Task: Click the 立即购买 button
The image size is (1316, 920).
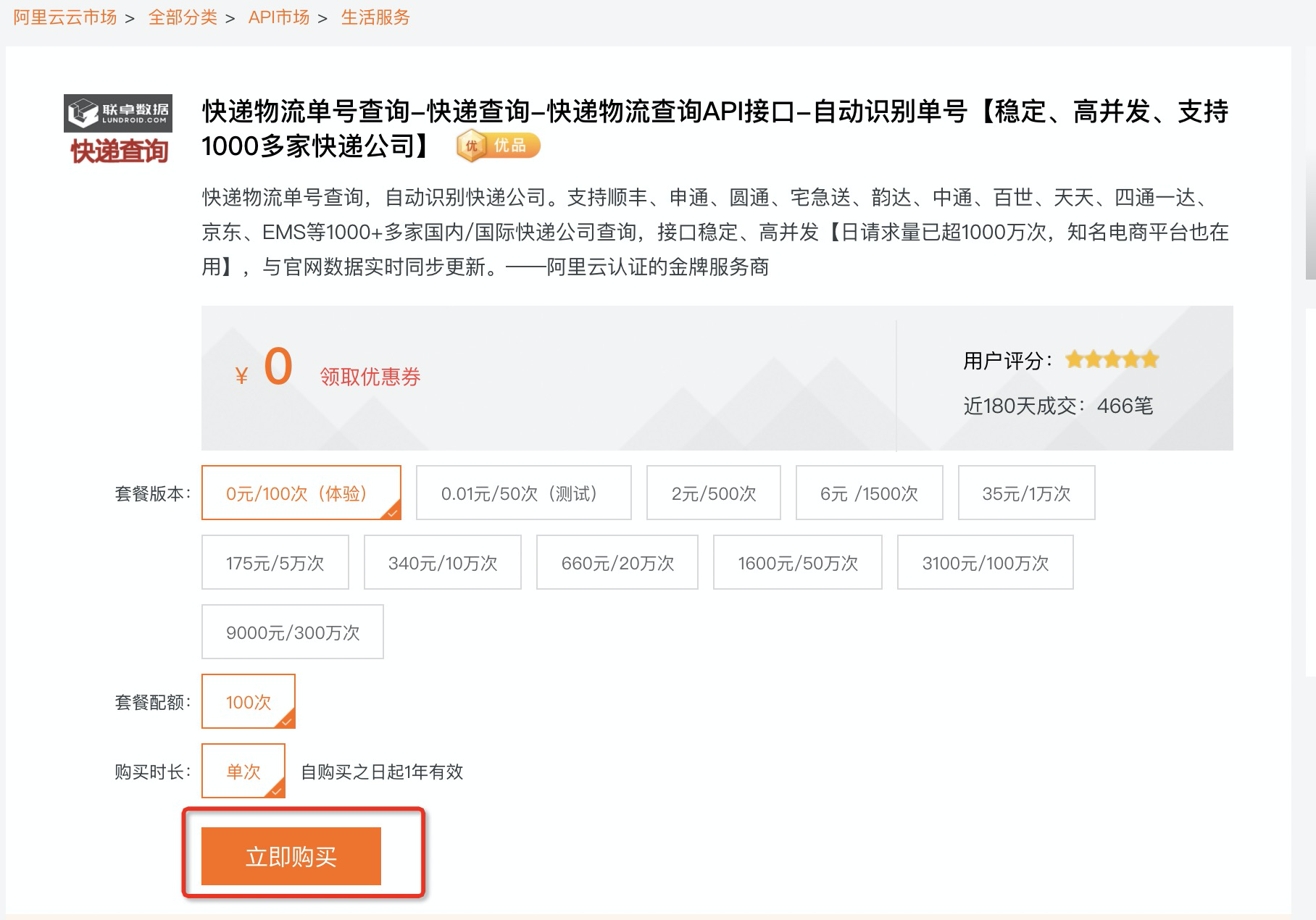Action: point(291,856)
